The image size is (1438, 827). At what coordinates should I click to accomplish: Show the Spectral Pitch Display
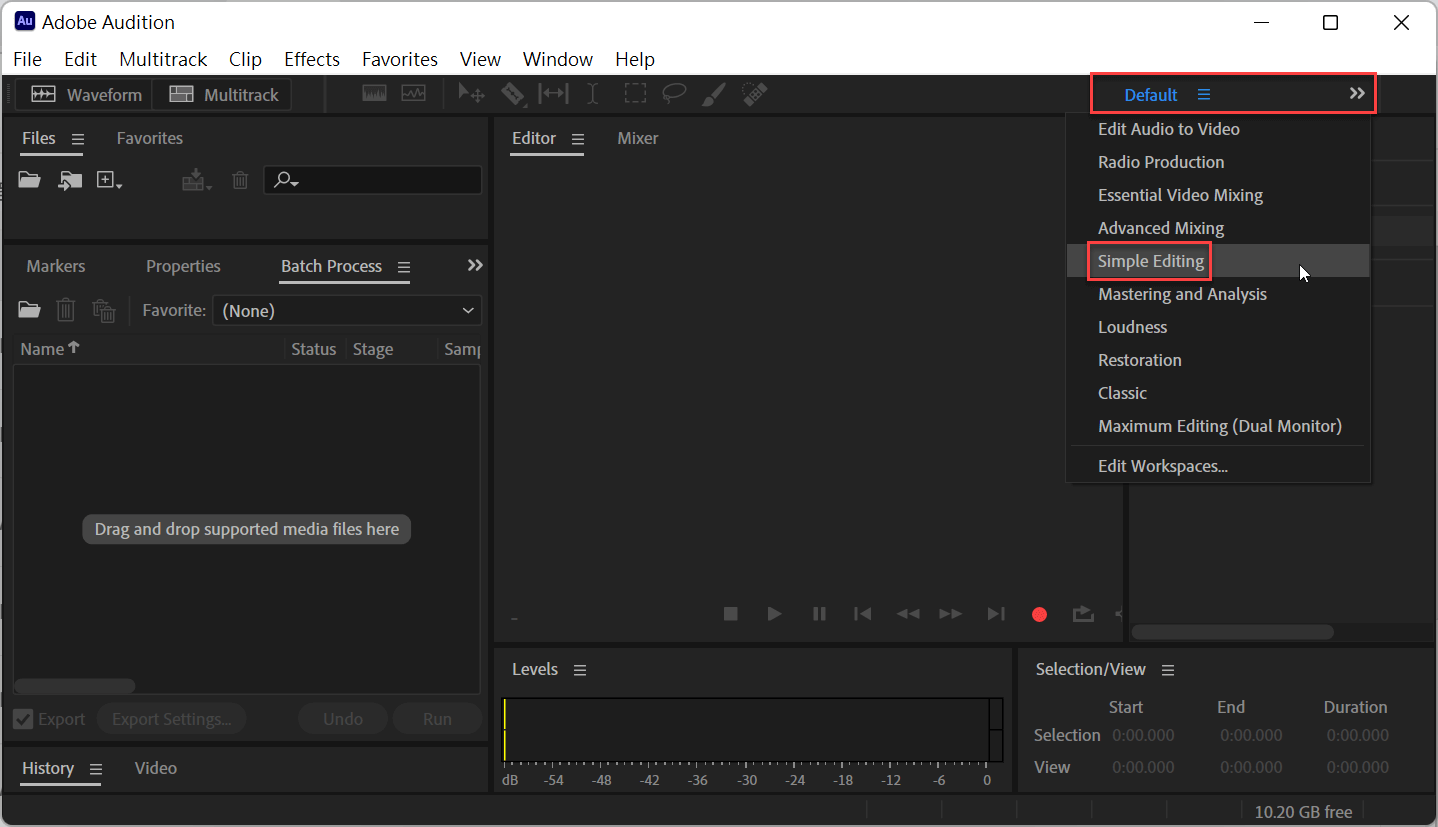[x=414, y=94]
